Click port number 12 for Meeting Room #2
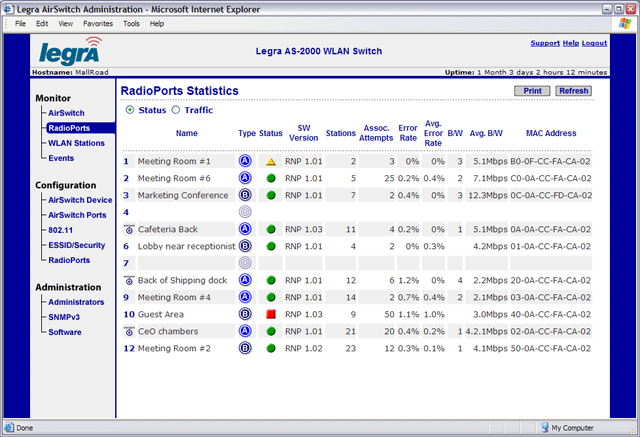This screenshot has height=437, width=640. pos(129,348)
